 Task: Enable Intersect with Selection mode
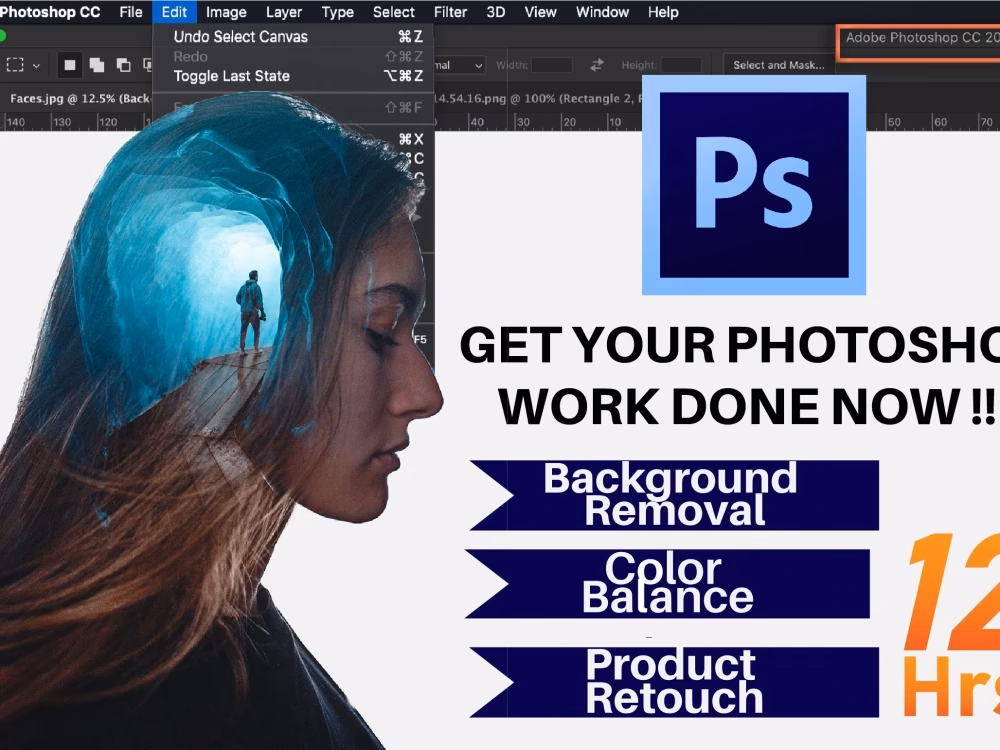(x=146, y=64)
